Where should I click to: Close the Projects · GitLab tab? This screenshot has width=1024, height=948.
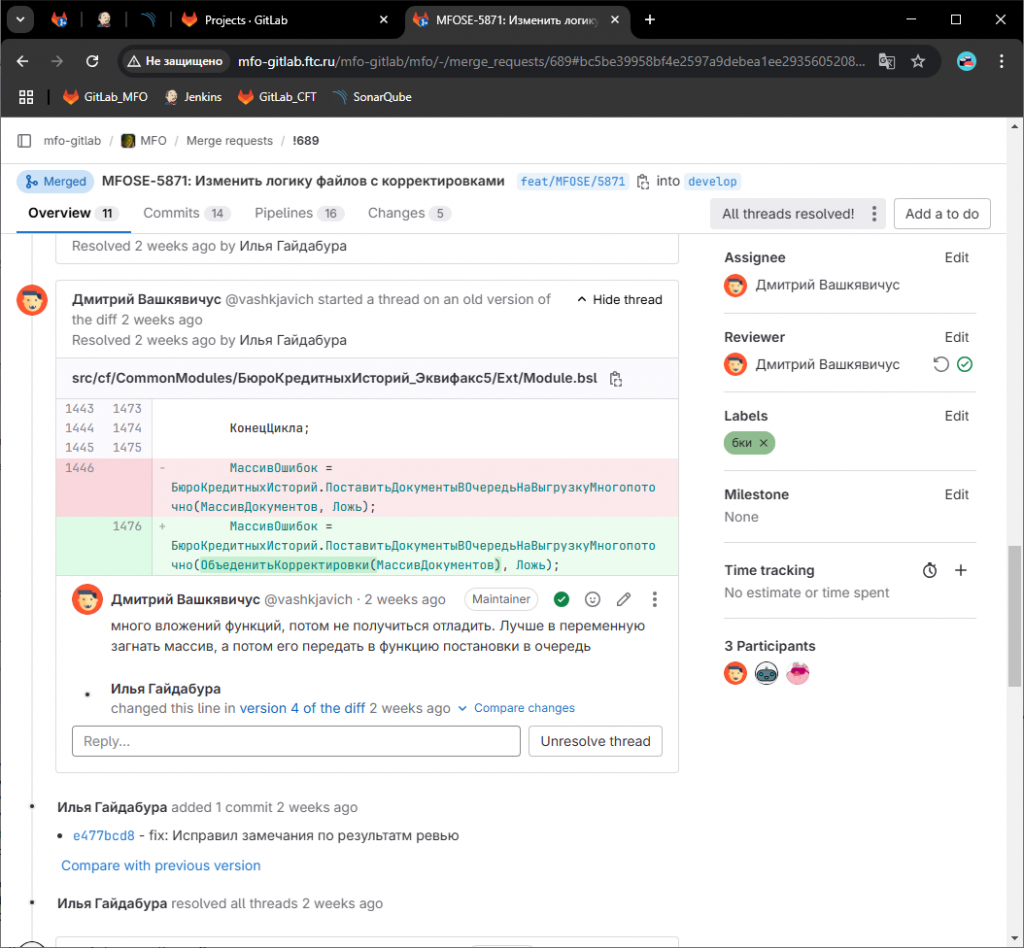[383, 20]
